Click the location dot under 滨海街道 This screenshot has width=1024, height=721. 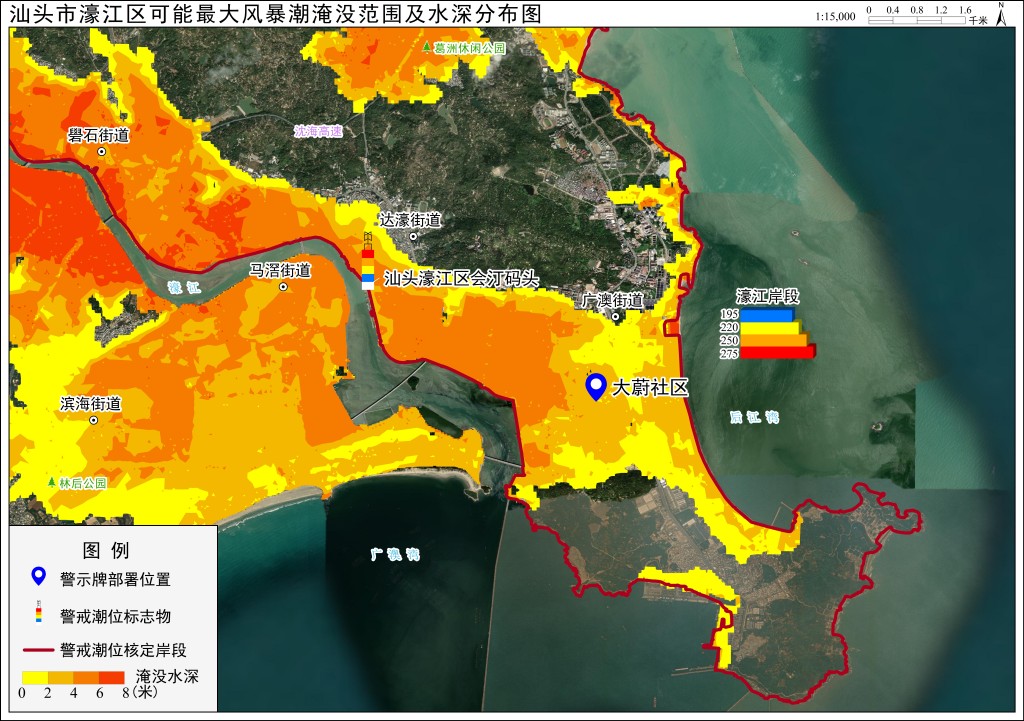pyautogui.click(x=93, y=420)
